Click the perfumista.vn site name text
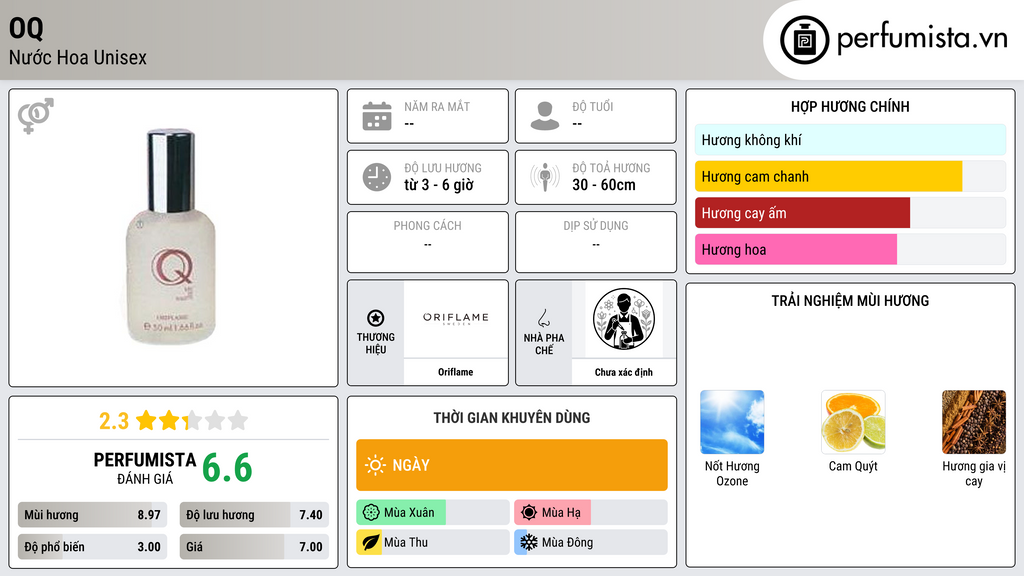 click(922, 38)
